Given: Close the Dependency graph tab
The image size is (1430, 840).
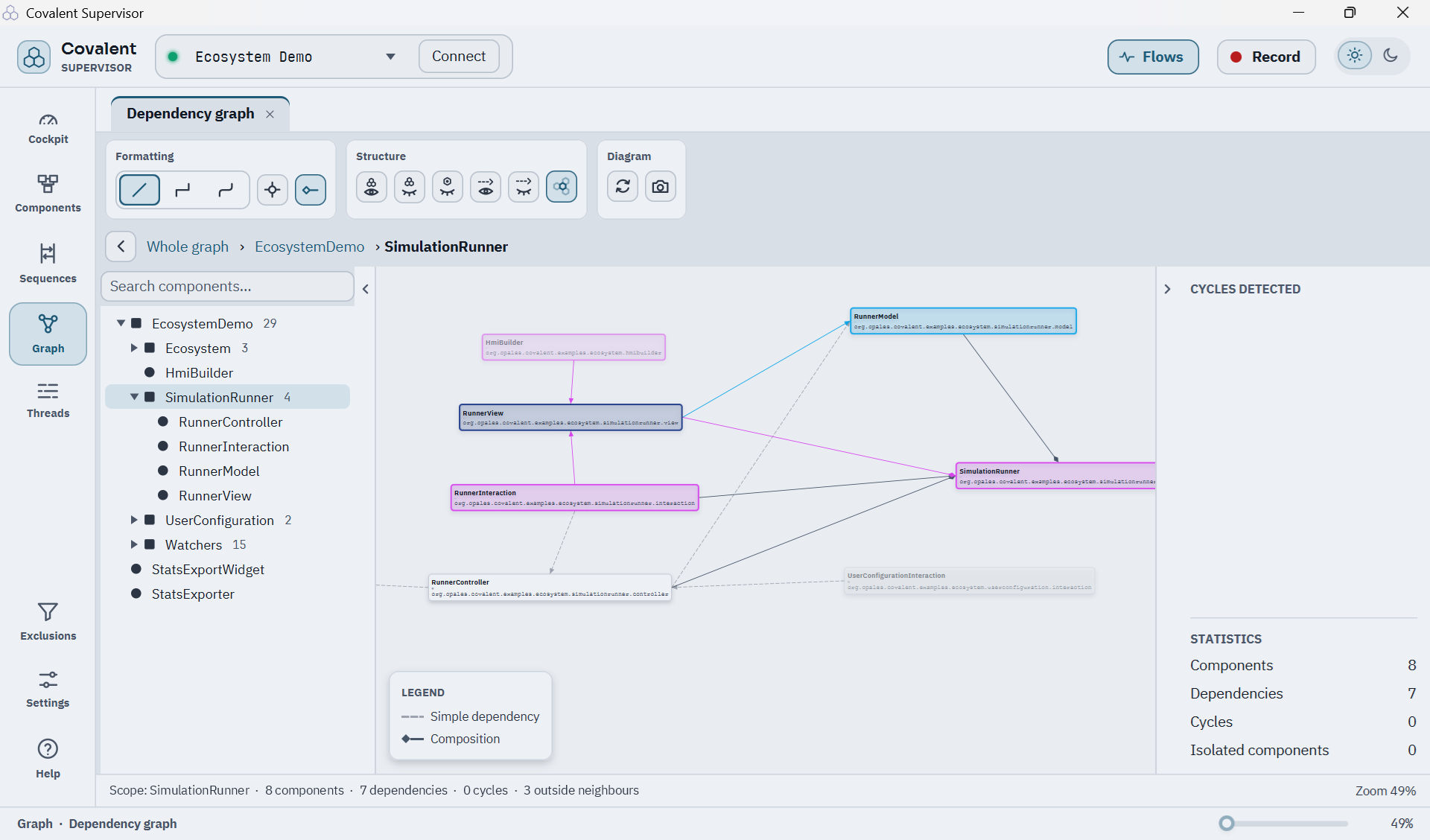Looking at the screenshot, I should click(x=270, y=114).
